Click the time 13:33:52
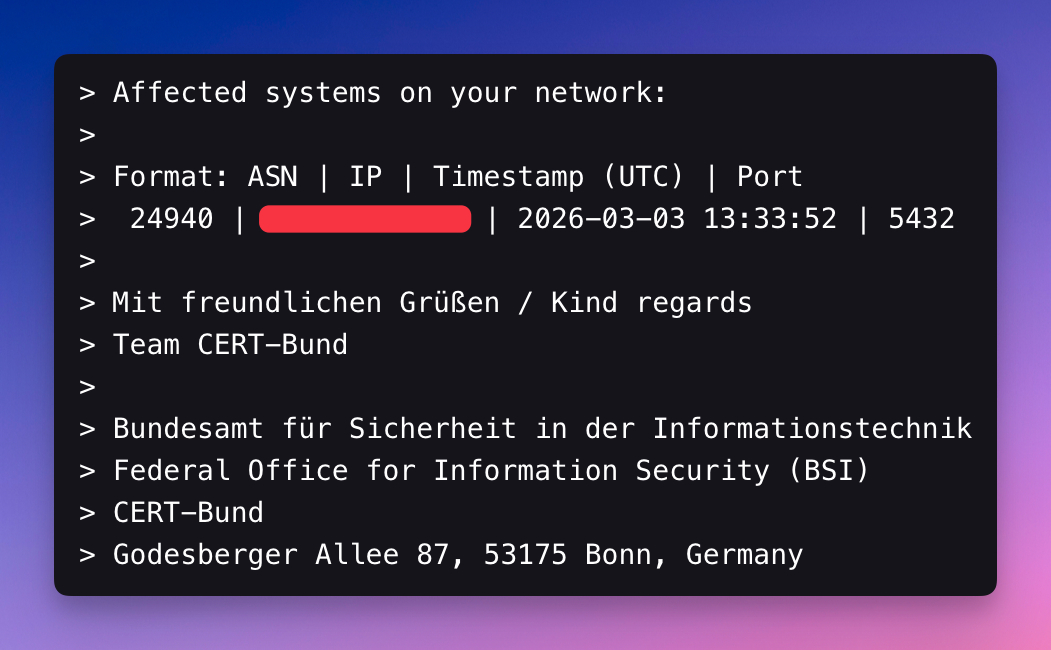Viewport: 1051px width, 650px height. click(770, 219)
